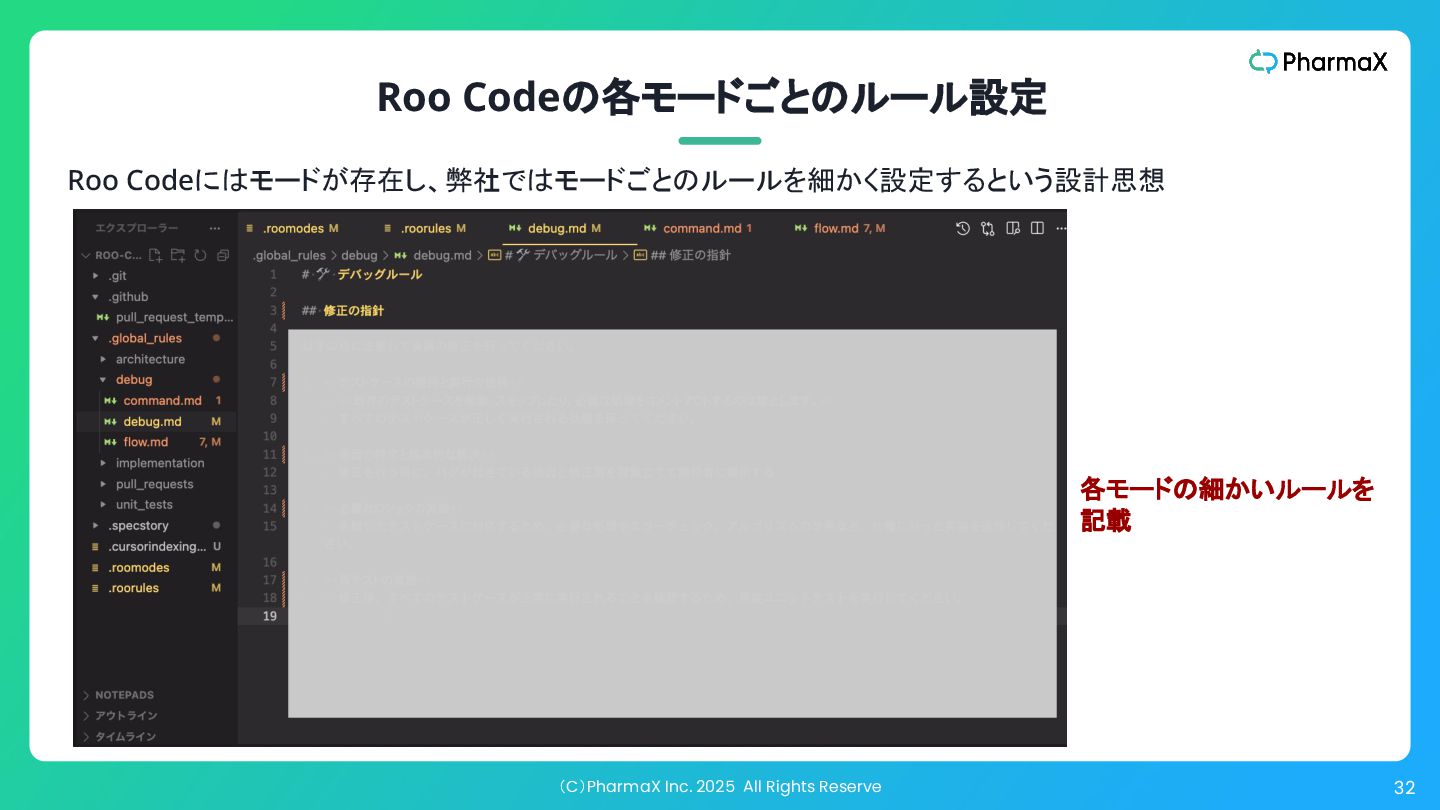This screenshot has width=1440, height=810.
Task: Collapse all folders in the explorer
Action: coord(222,255)
